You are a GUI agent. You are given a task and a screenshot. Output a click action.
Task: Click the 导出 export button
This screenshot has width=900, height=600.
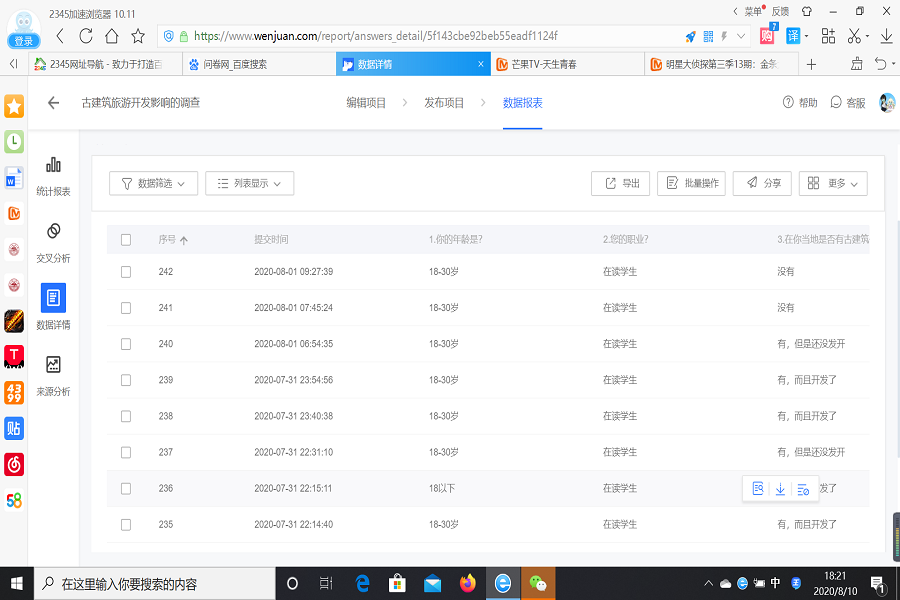pos(620,183)
